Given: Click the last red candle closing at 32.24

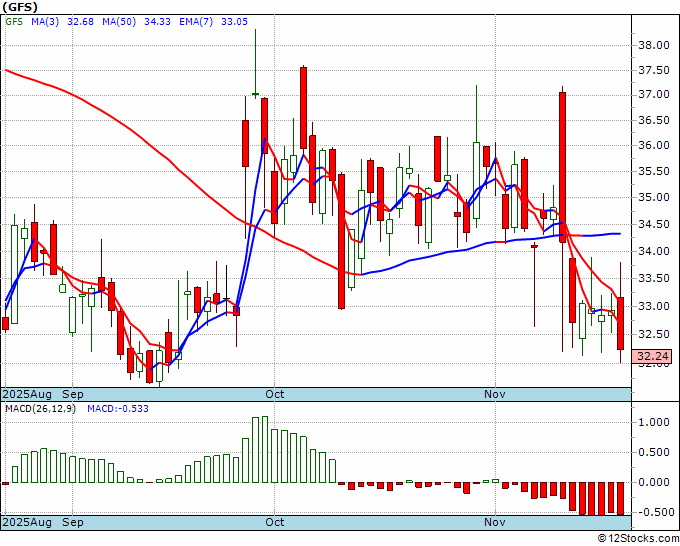Looking at the screenshot, I should click(621, 323).
